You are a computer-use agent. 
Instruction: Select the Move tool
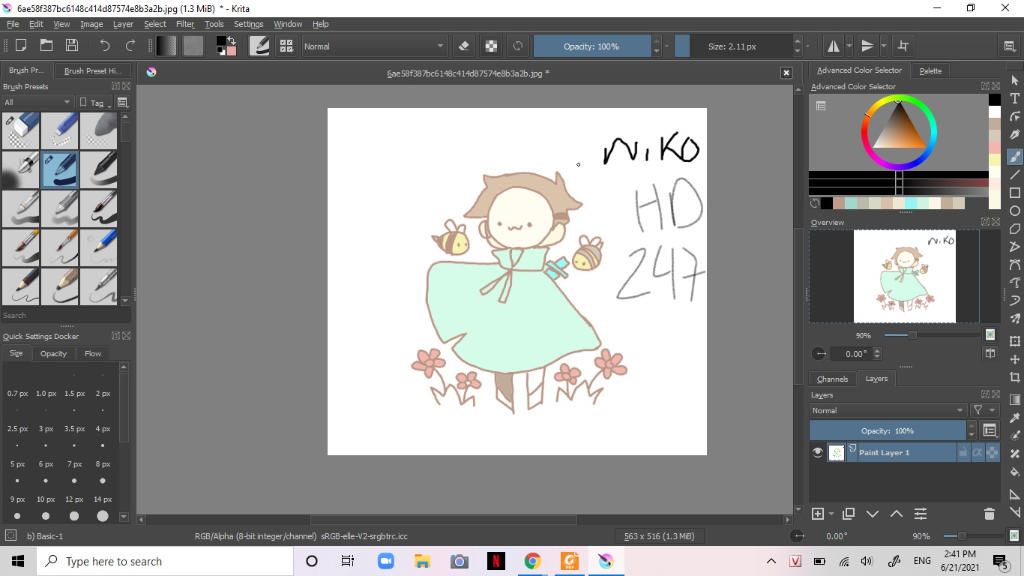(1014, 359)
